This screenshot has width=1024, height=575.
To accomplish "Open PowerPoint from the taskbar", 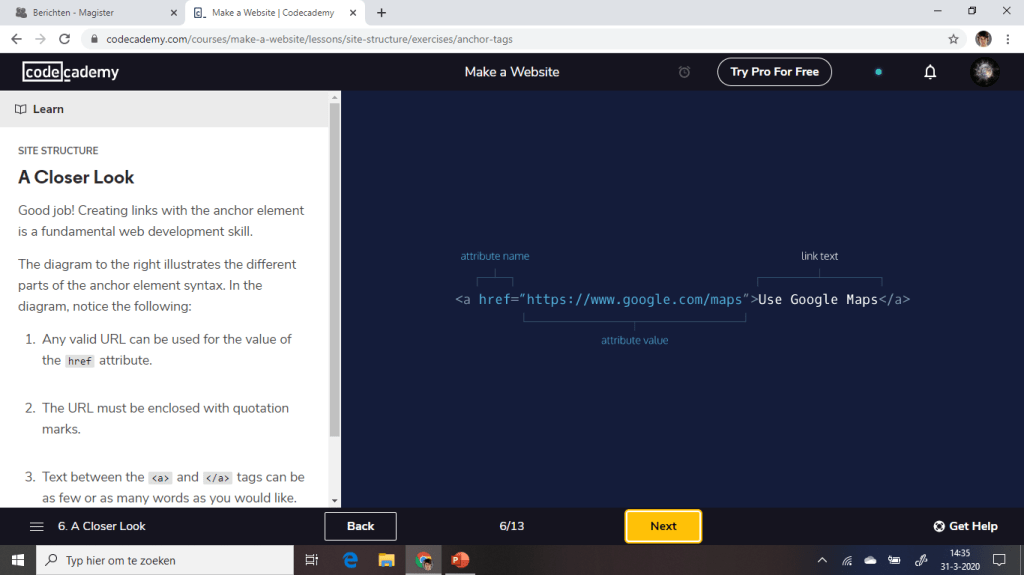I will (x=460, y=560).
